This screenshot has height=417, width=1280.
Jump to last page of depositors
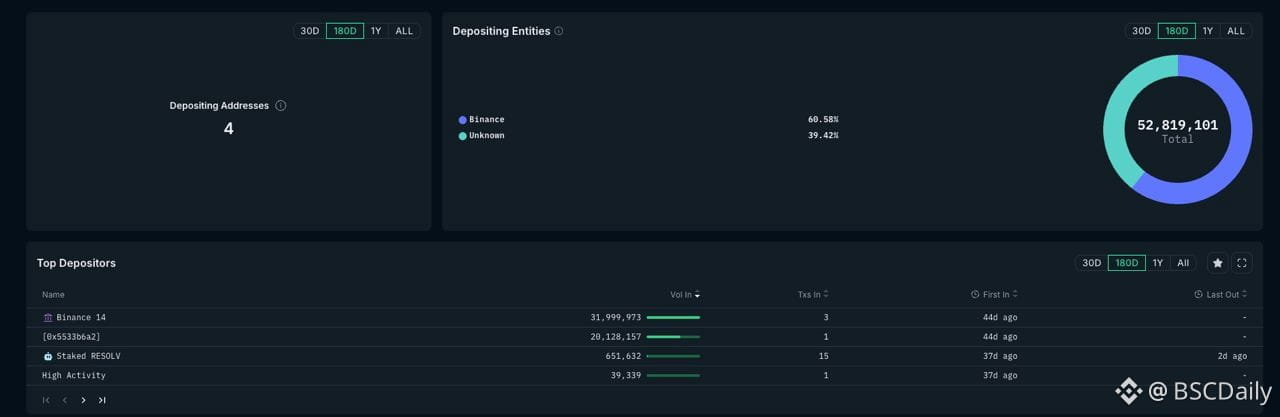(102, 400)
